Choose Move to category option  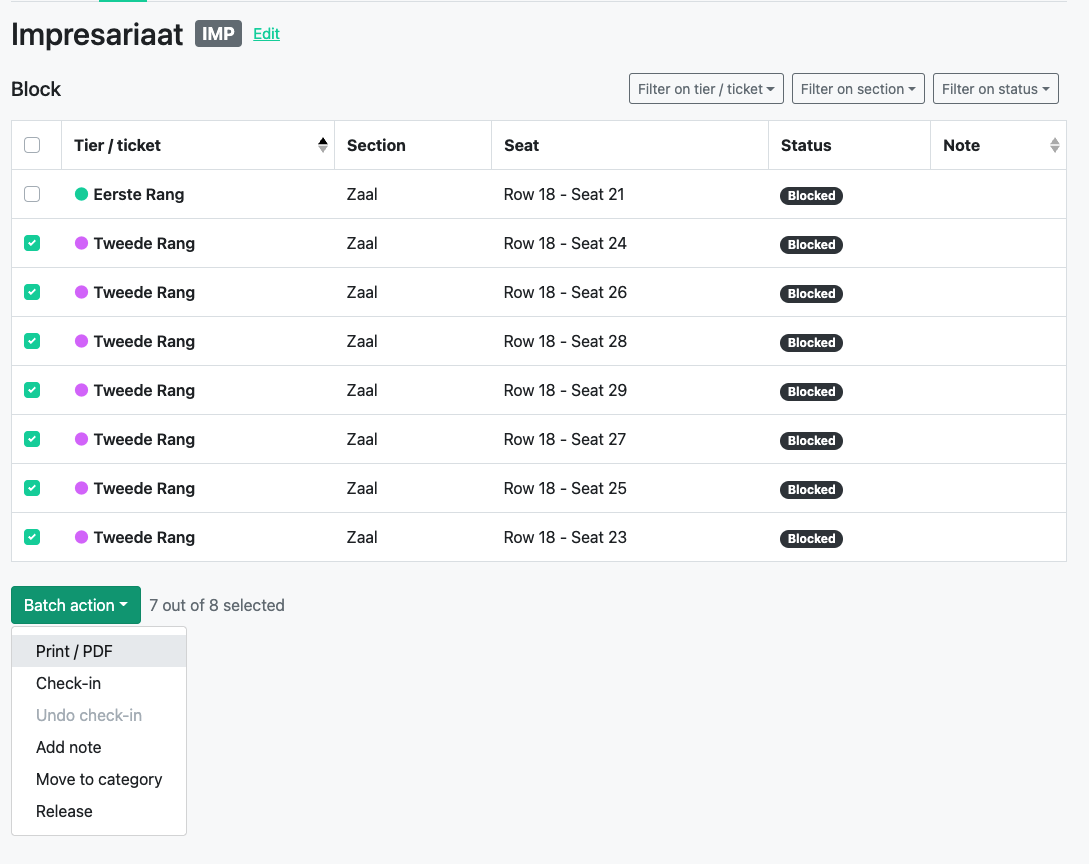coord(99,779)
